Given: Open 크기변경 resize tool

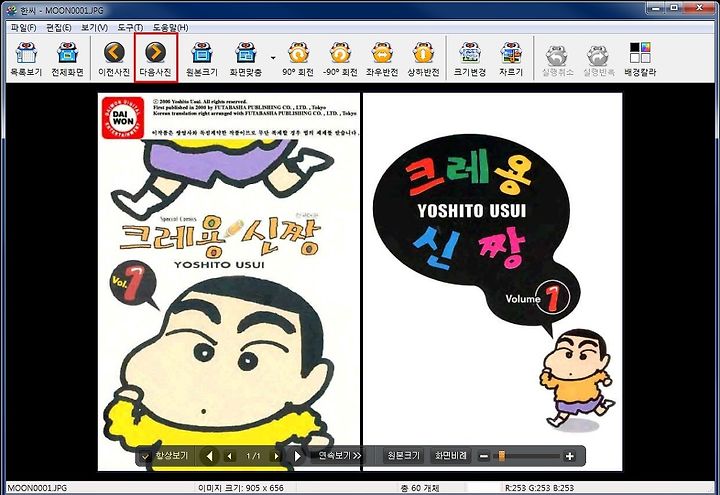Looking at the screenshot, I should [x=470, y=59].
